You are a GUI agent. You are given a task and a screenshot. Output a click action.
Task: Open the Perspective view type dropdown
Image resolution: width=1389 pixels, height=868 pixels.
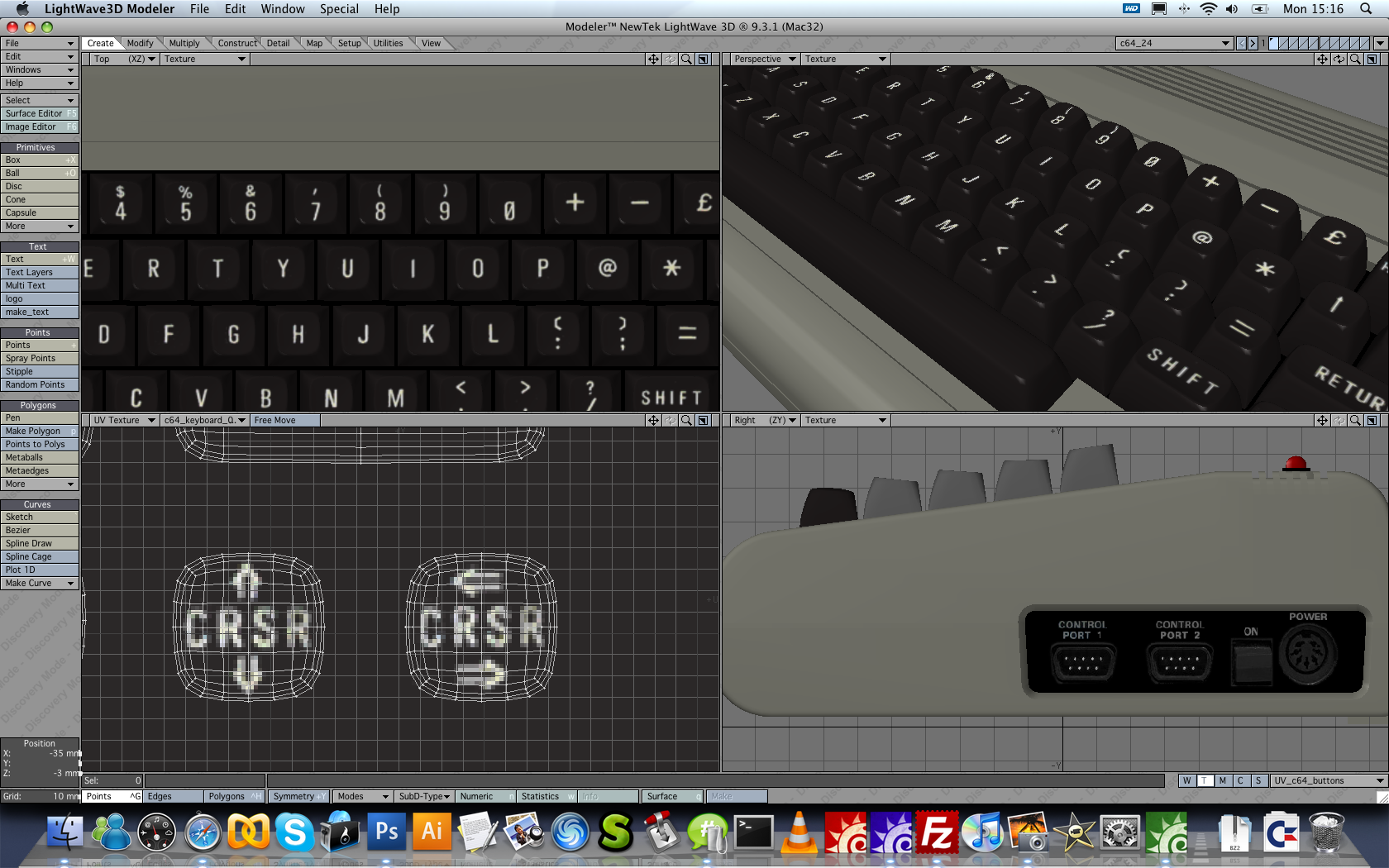[x=765, y=59]
